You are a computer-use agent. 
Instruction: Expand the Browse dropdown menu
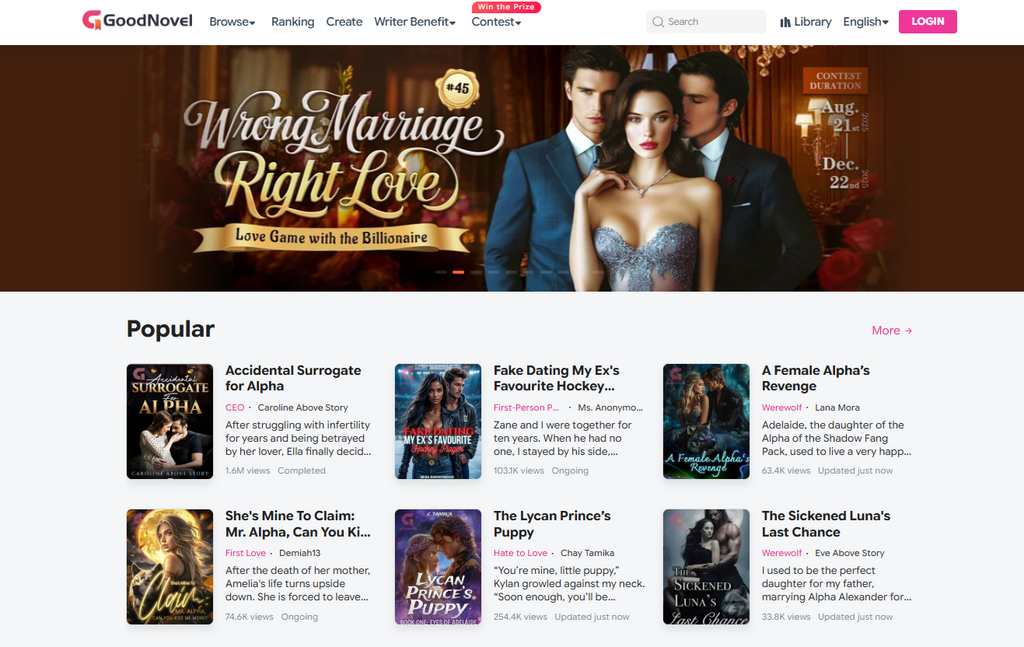pos(232,22)
